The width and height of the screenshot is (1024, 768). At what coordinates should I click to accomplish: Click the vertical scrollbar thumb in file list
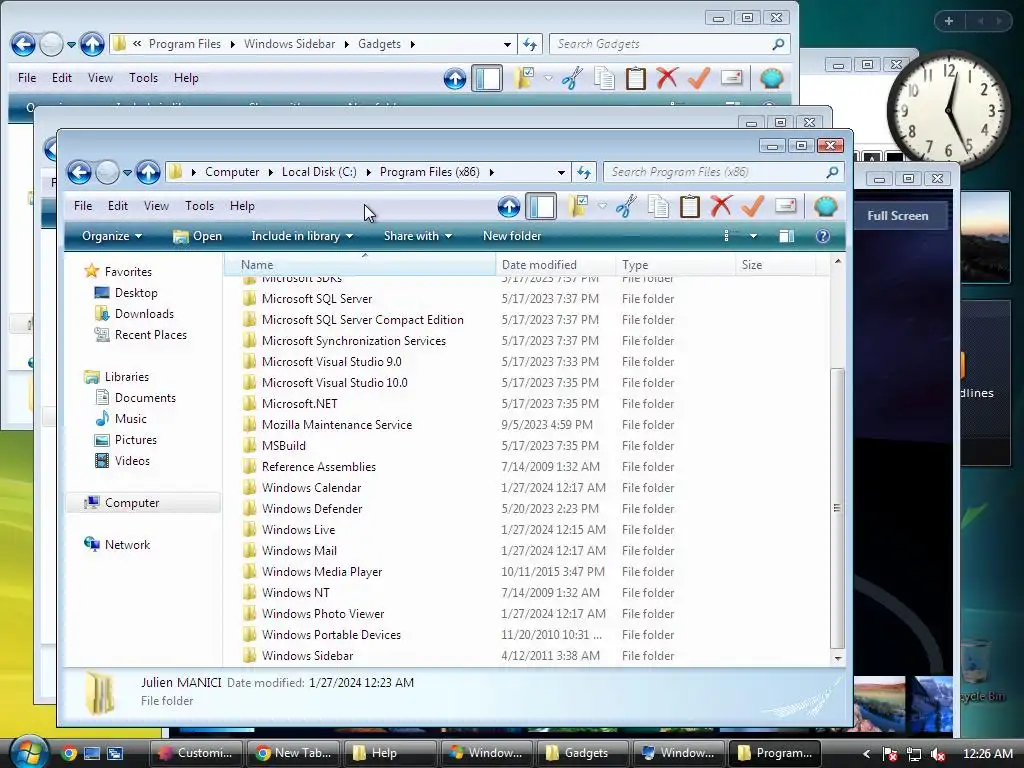click(x=837, y=507)
